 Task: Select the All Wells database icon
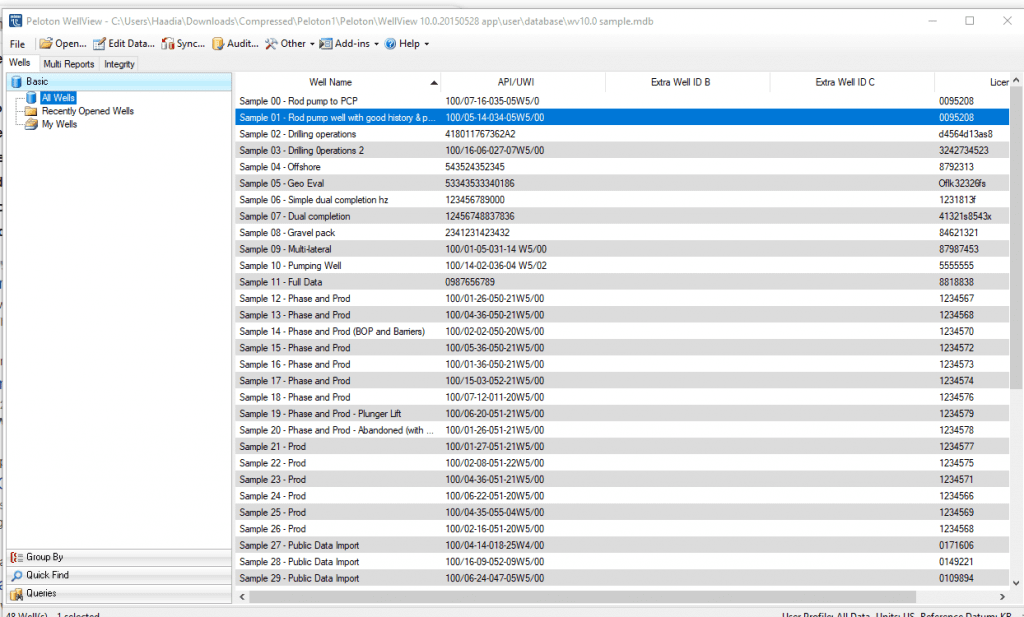pyautogui.click(x=32, y=98)
